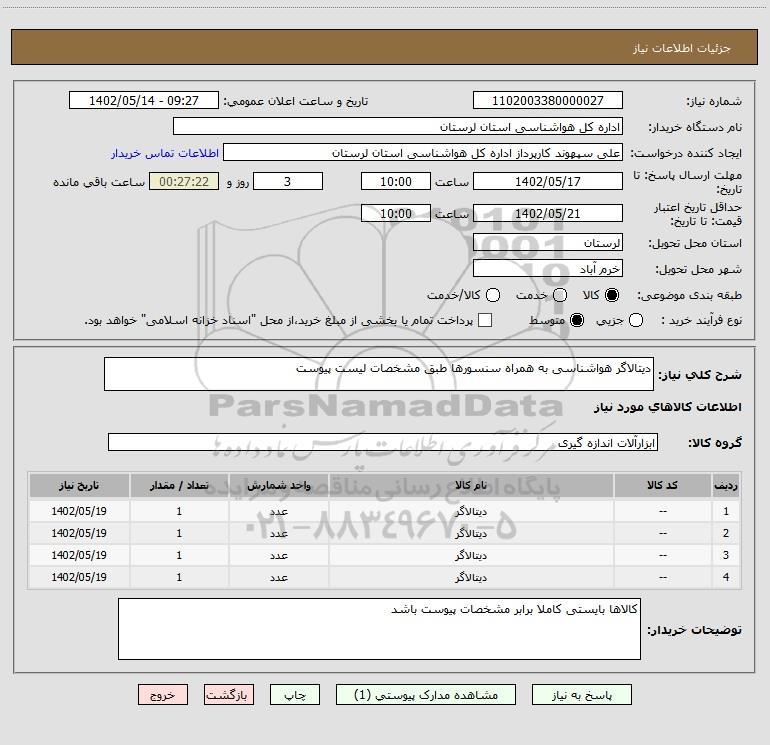Viewport: 770px width, 745px height.
Task: Click the پاسخ به نیاز button
Action: [582, 695]
